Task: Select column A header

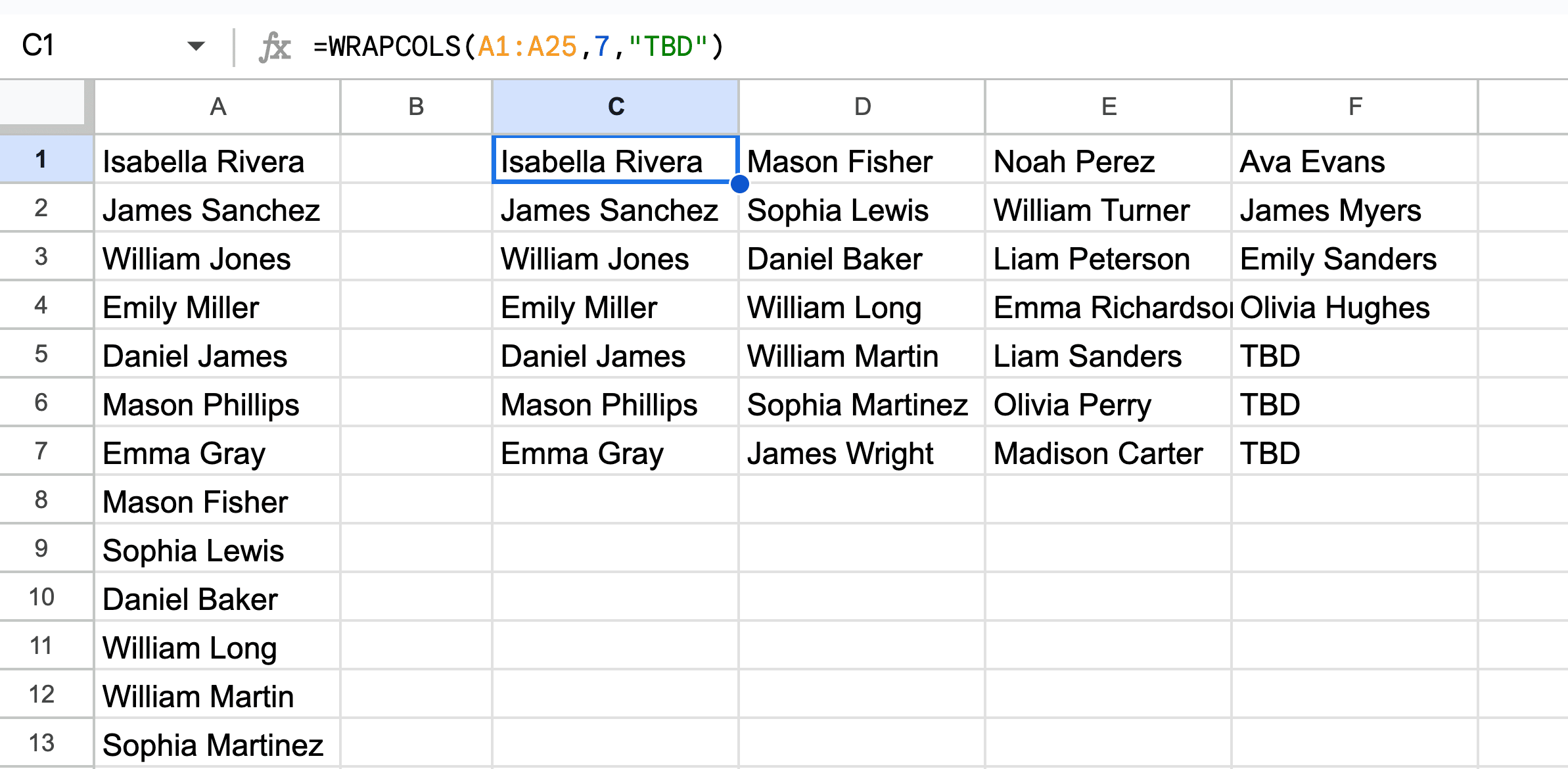Action: 218,106
